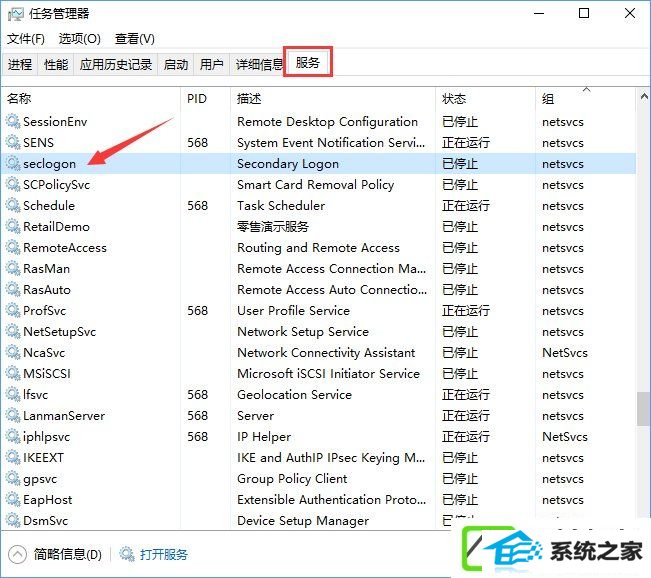Screen dimensions: 651x578
Task: Click the DsmSvc service gear icon
Action: click(x=13, y=520)
